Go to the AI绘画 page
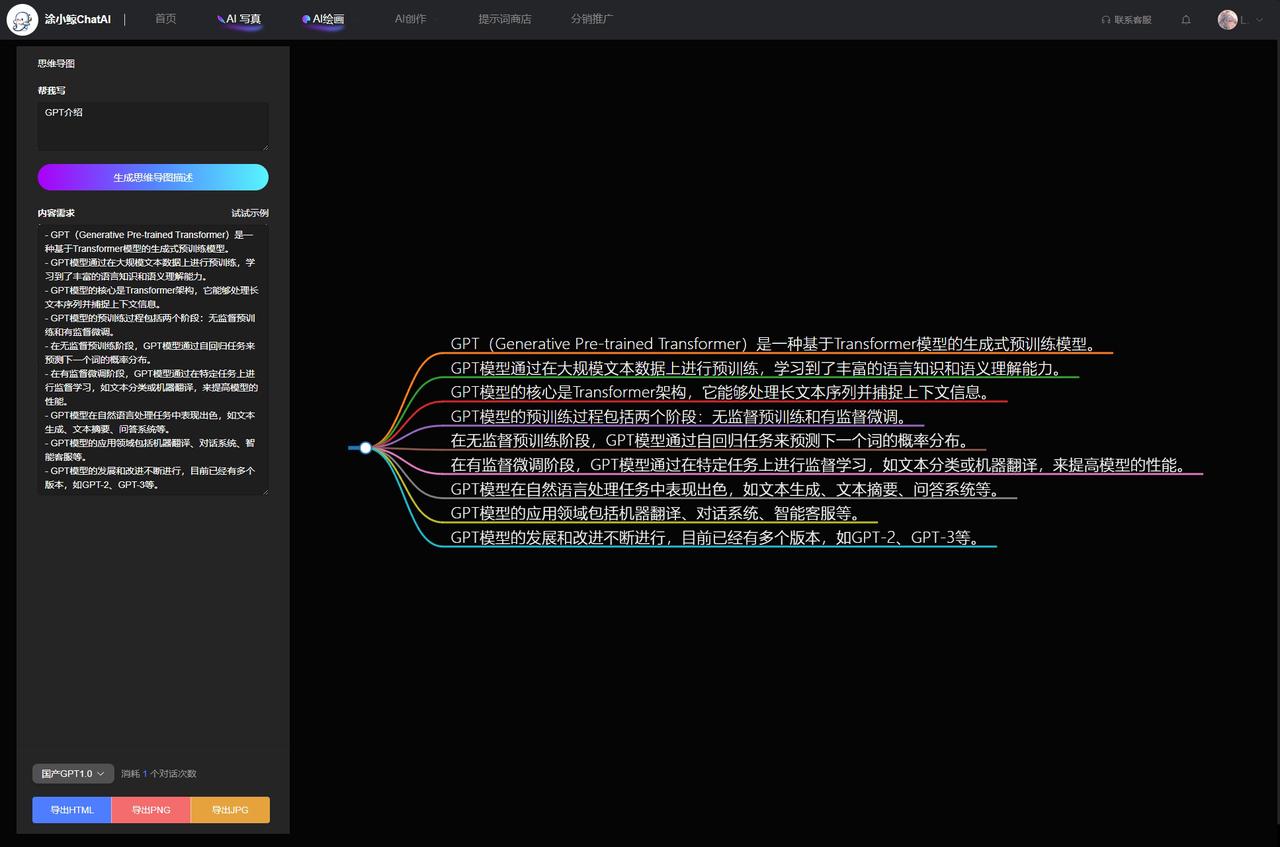Screen dimensions: 1280x847 coord(324,19)
